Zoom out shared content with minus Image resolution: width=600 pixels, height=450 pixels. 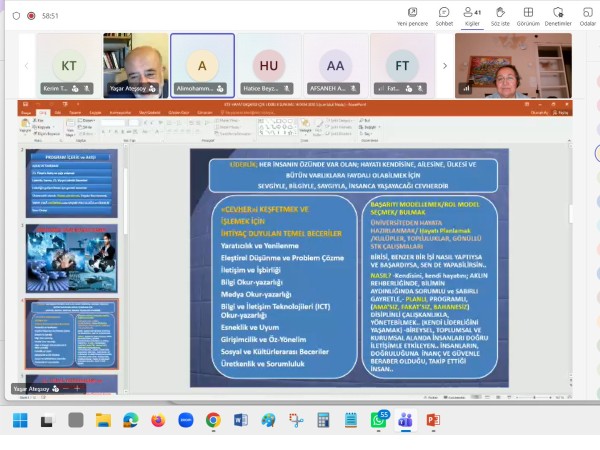pyautogui.click(x=66, y=389)
